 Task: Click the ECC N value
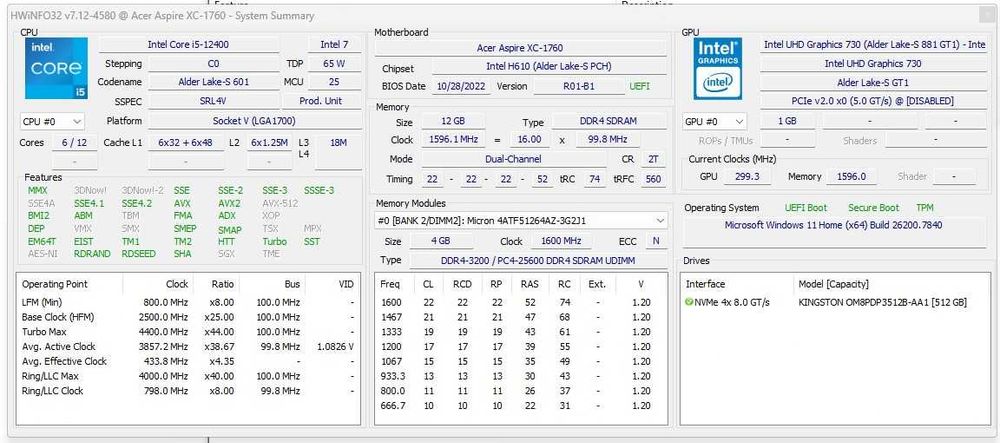coord(655,242)
